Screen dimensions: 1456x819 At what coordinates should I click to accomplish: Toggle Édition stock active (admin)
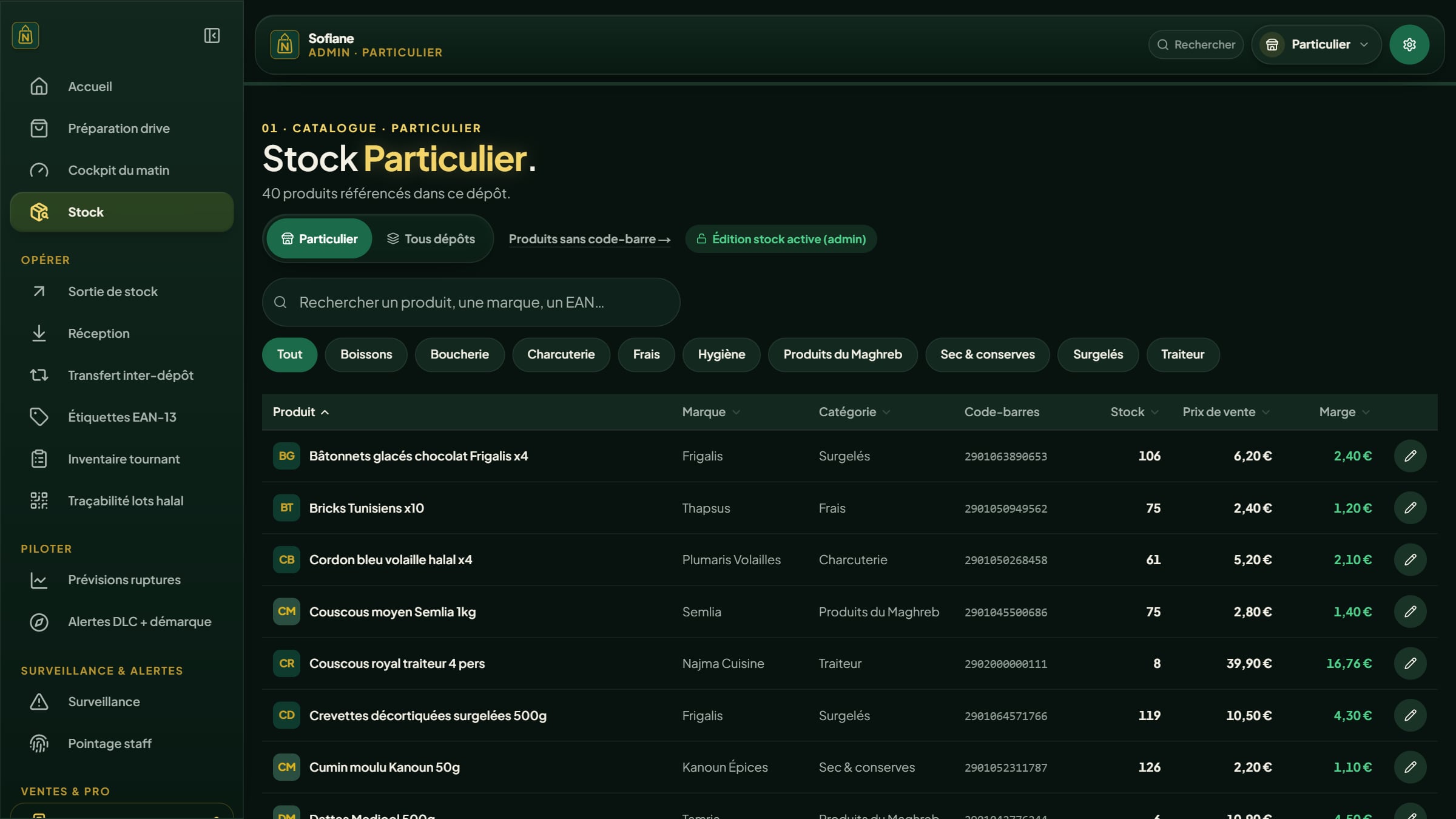click(781, 239)
